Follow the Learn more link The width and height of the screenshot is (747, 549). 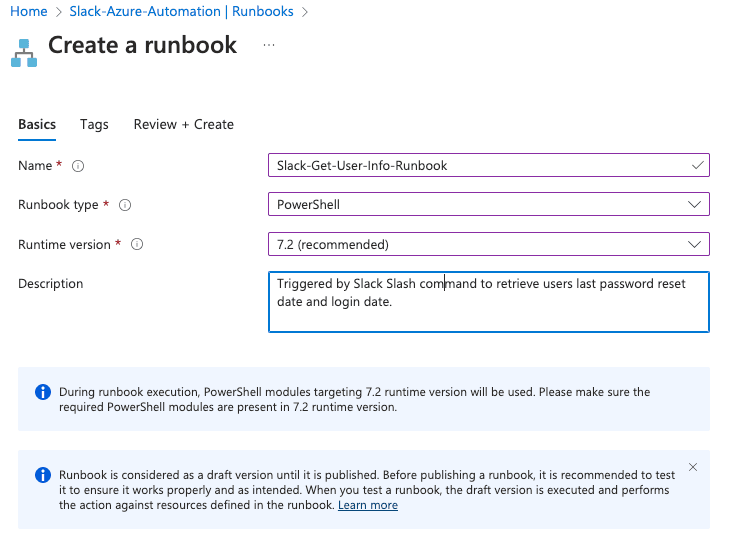[x=368, y=505]
